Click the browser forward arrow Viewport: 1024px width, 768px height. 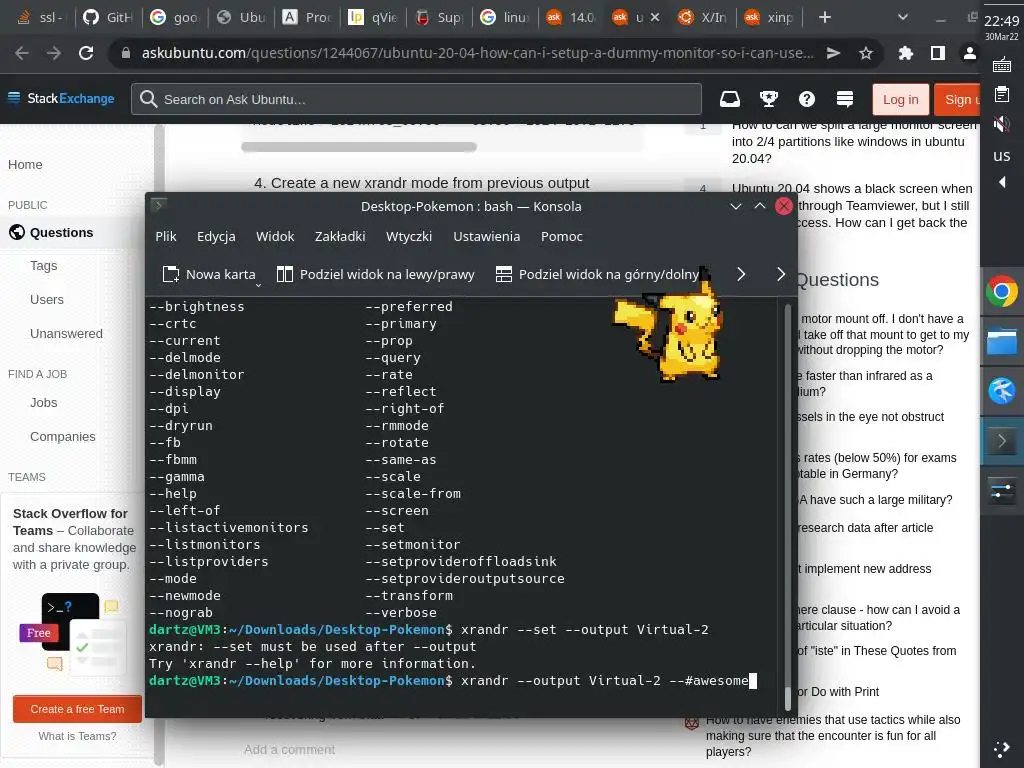point(54,53)
